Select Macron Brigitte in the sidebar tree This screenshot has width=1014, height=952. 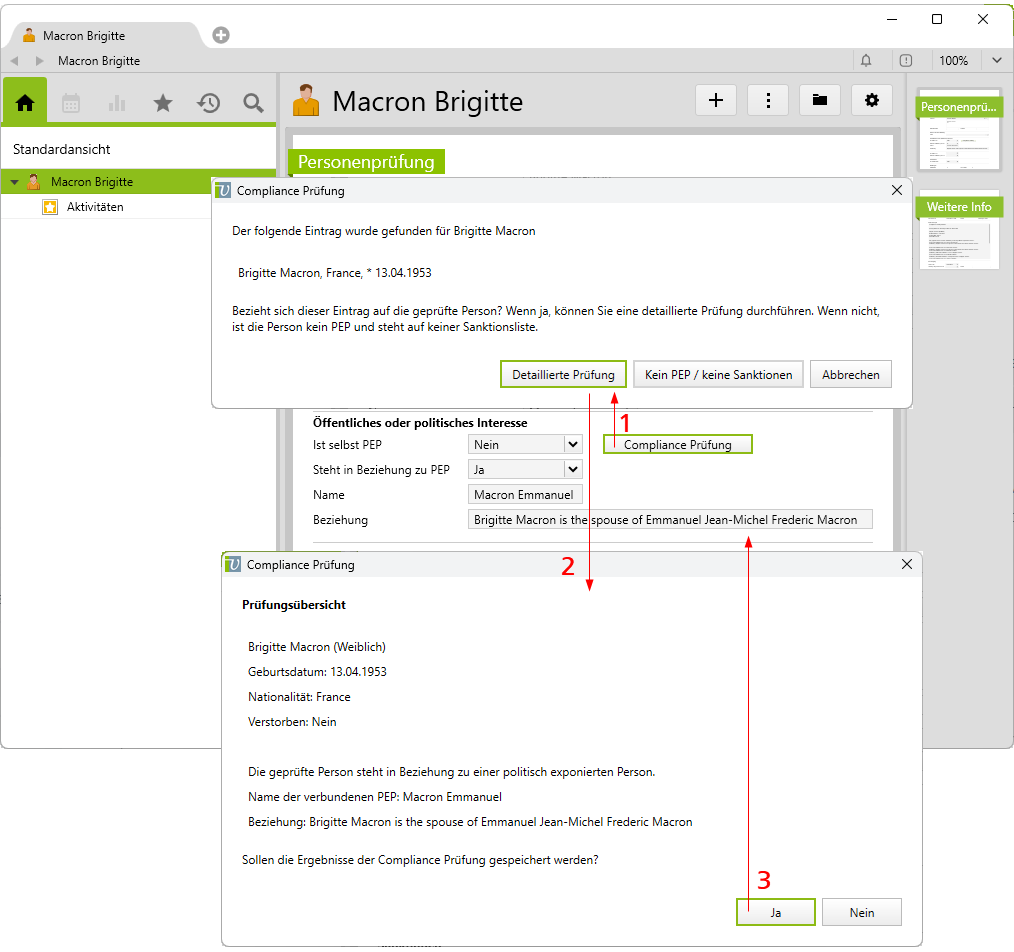[x=92, y=182]
